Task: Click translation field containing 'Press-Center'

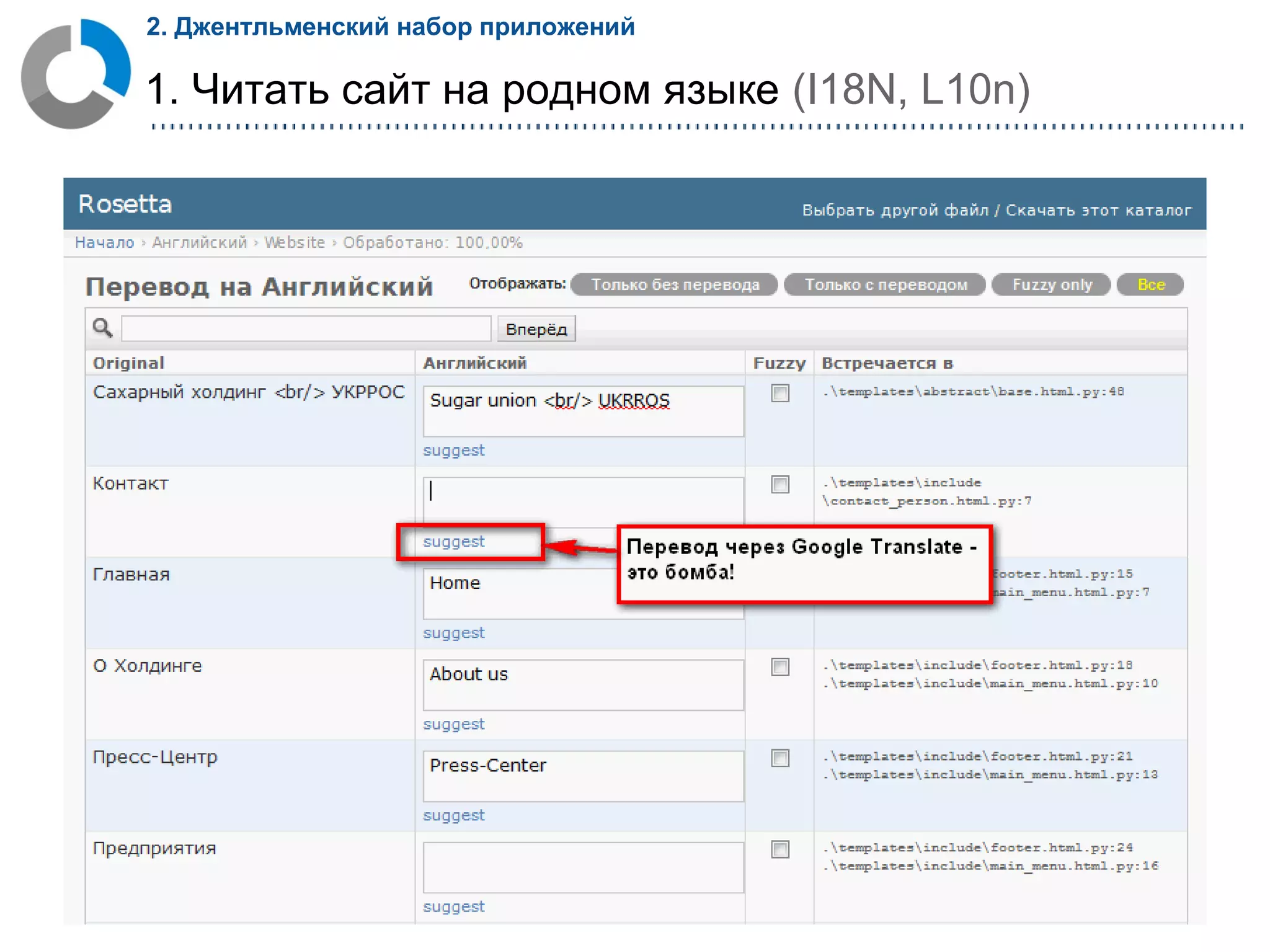Action: tap(583, 776)
